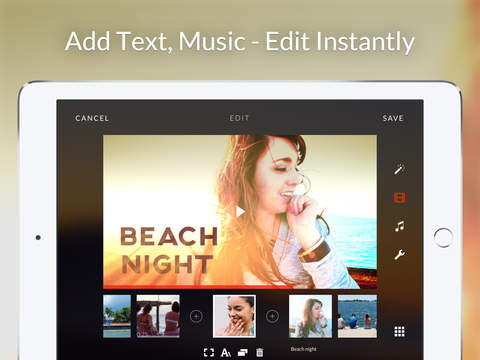
Task: Select the two women sitting clip thumbnail
Action: [x=158, y=316]
